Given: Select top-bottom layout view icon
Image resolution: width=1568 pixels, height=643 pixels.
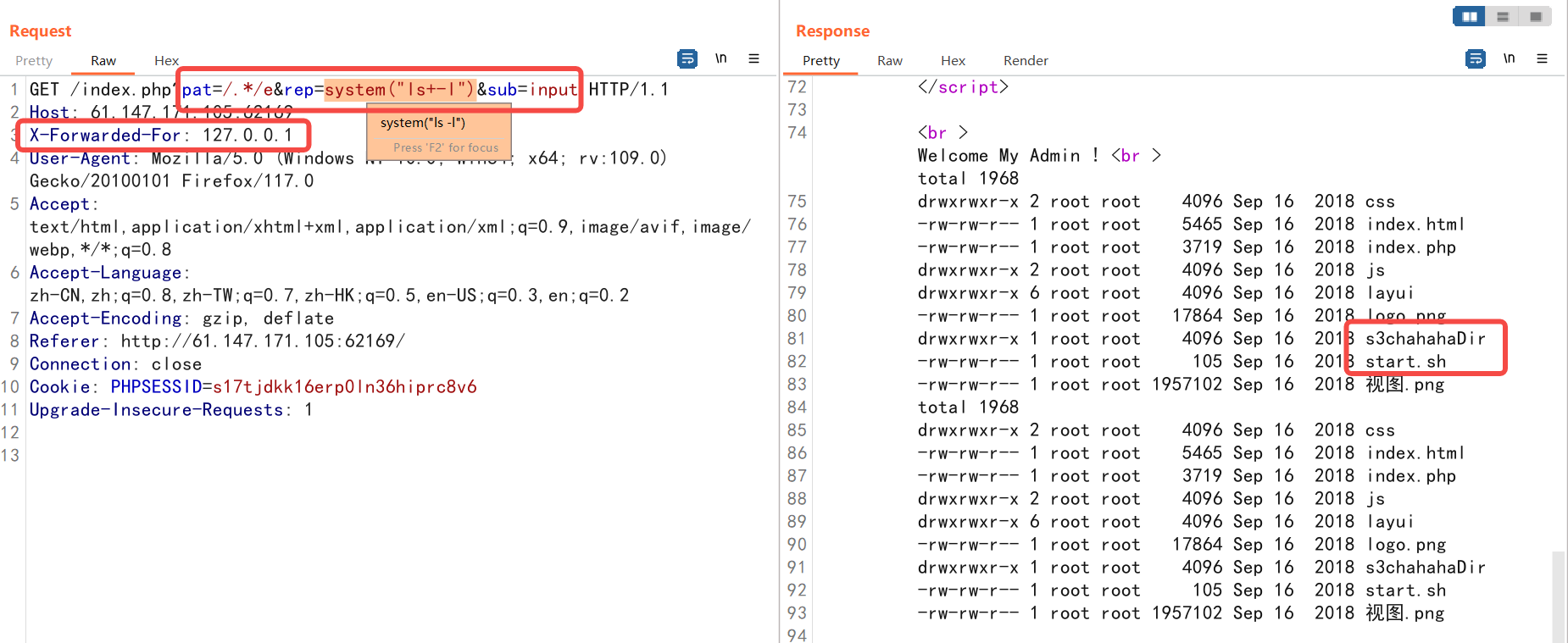Looking at the screenshot, I should tap(1503, 16).
